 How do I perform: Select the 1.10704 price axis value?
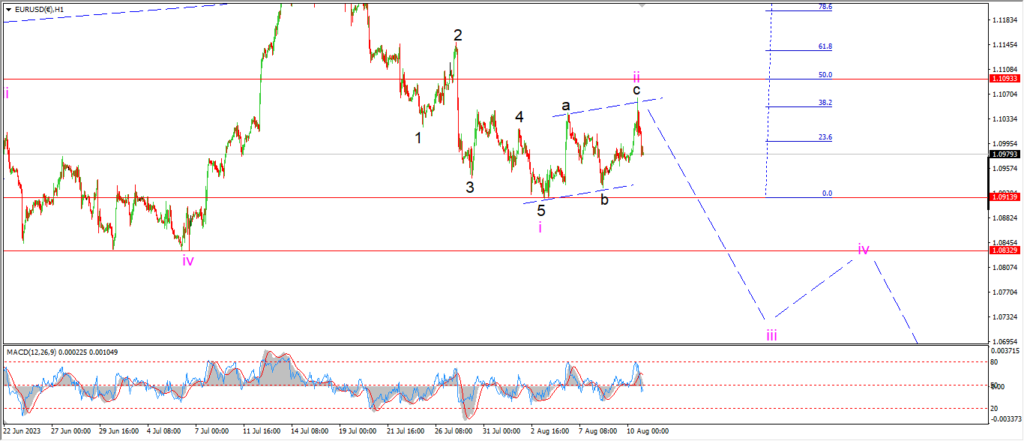1003,94
